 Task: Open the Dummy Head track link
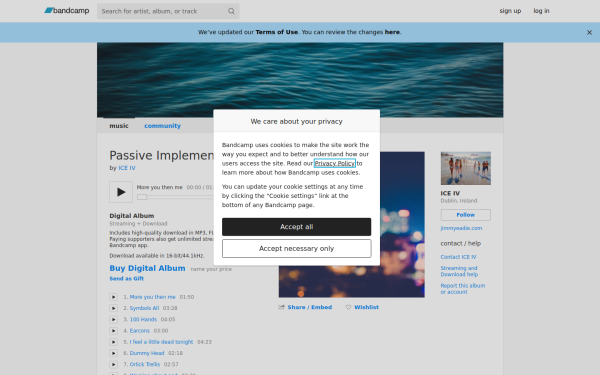[147, 353]
